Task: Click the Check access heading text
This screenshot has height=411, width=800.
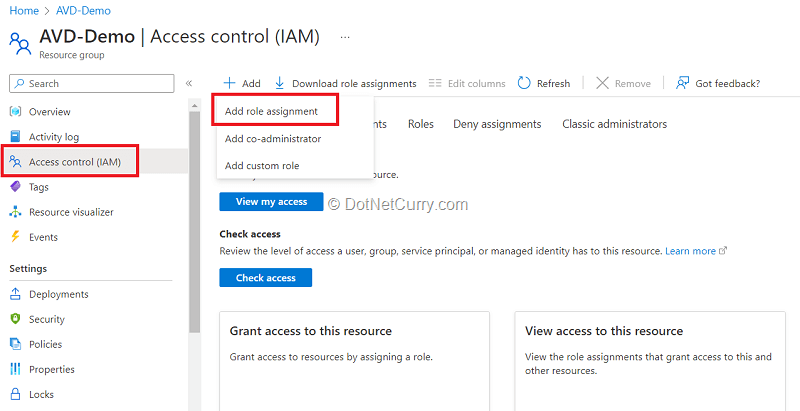Action: pos(250,234)
